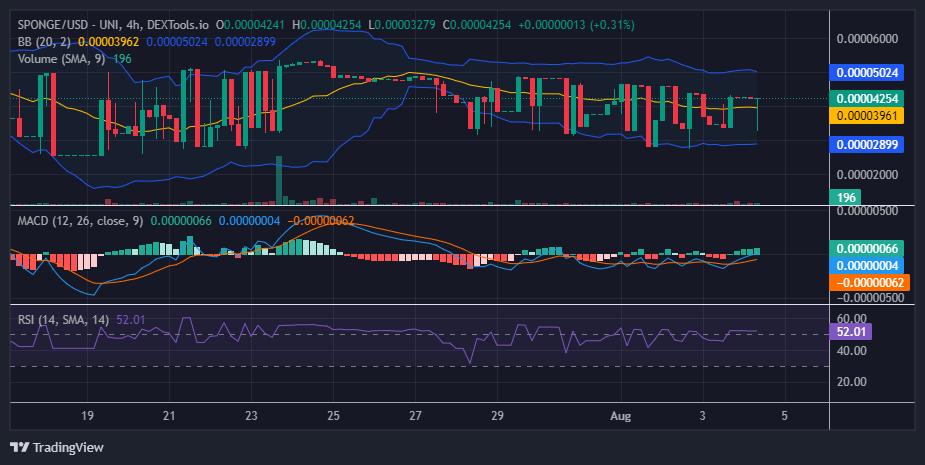Click the 0.00000500 MACD axis label

pyautogui.click(x=867, y=211)
